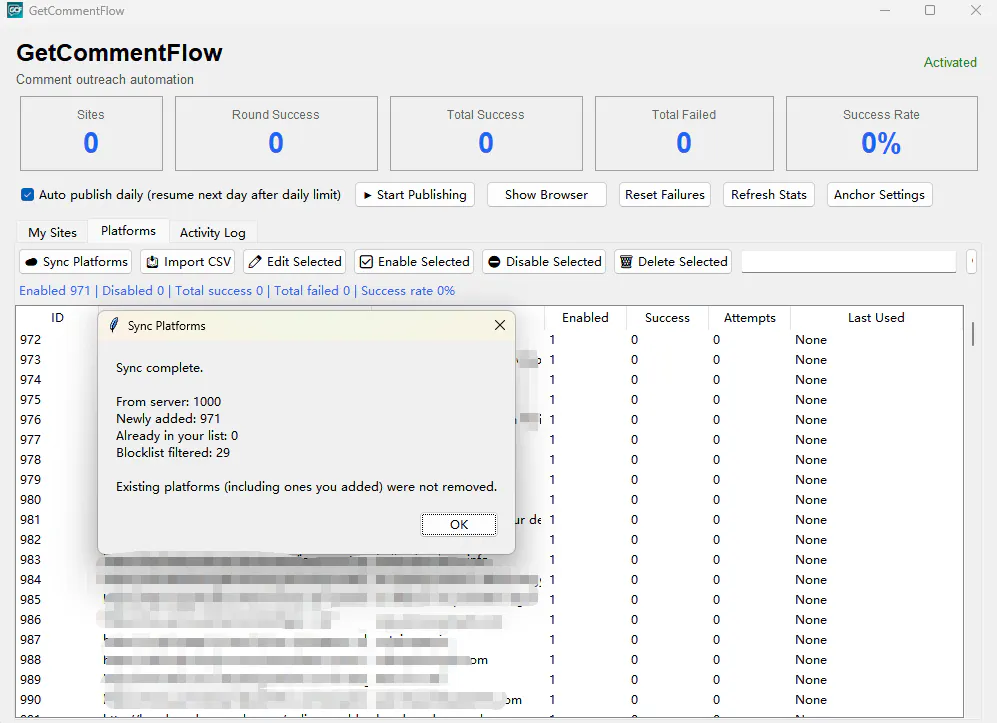Click 'Blocklist filtered: 29' in dialog
This screenshot has width=997, height=723.
click(173, 453)
